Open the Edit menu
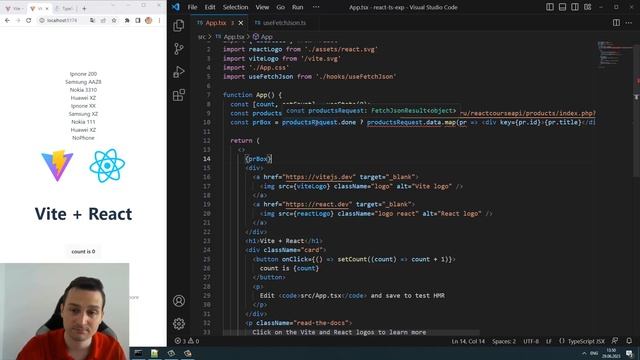 point(210,7)
